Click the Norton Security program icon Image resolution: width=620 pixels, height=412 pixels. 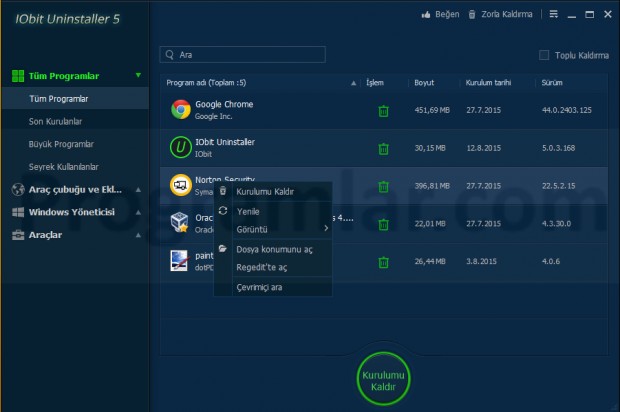coord(181,185)
